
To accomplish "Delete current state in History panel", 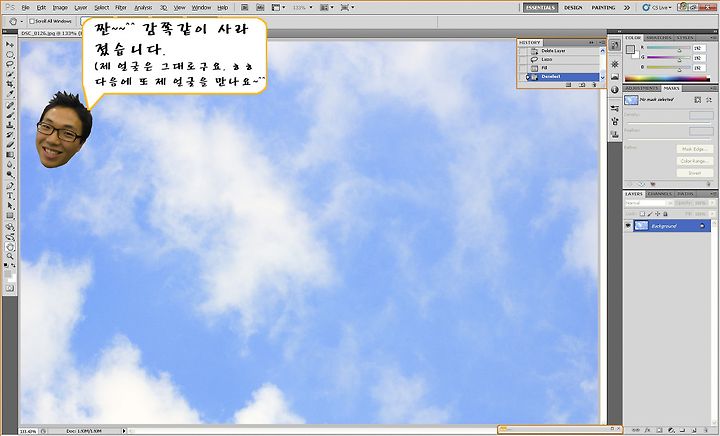I will tap(594, 85).
